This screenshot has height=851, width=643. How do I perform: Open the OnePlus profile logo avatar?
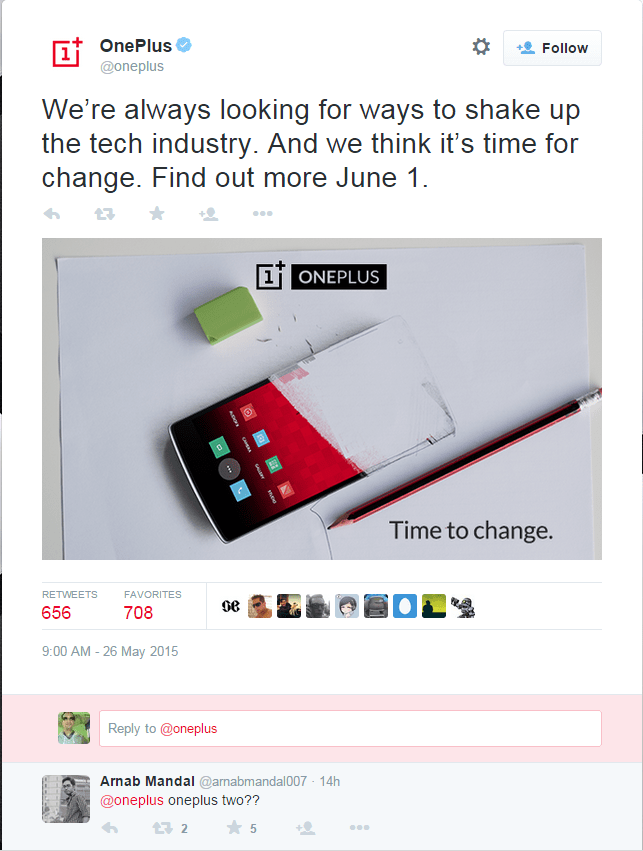tap(69, 53)
